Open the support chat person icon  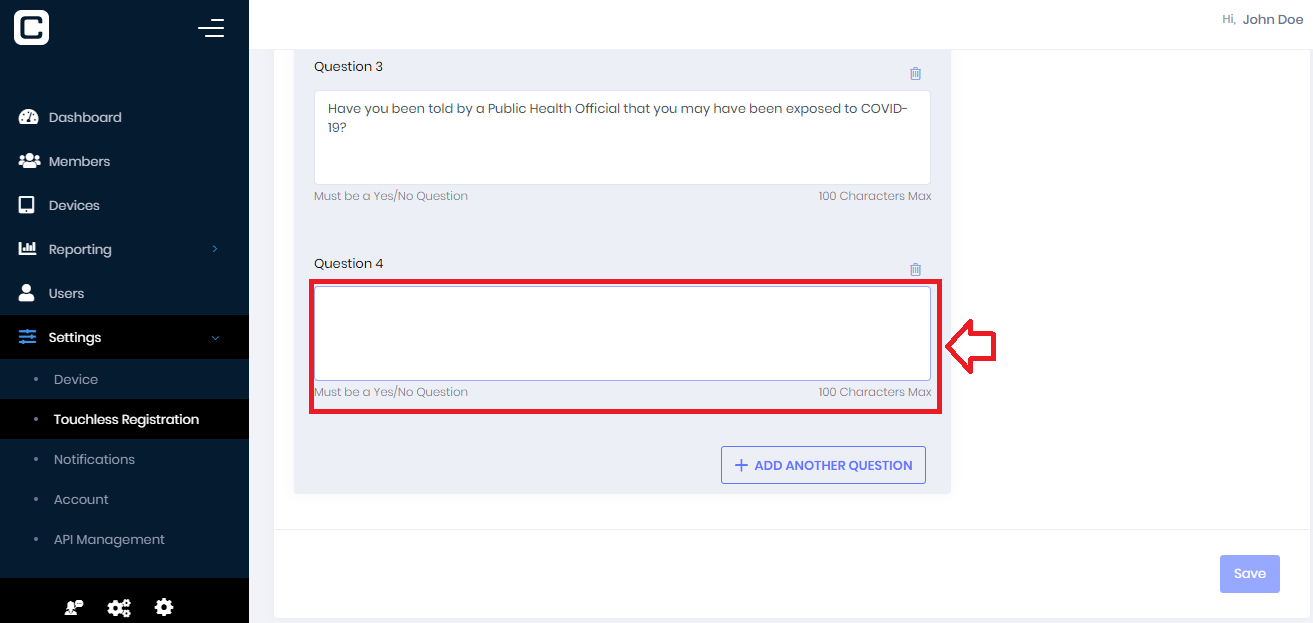coord(73,607)
